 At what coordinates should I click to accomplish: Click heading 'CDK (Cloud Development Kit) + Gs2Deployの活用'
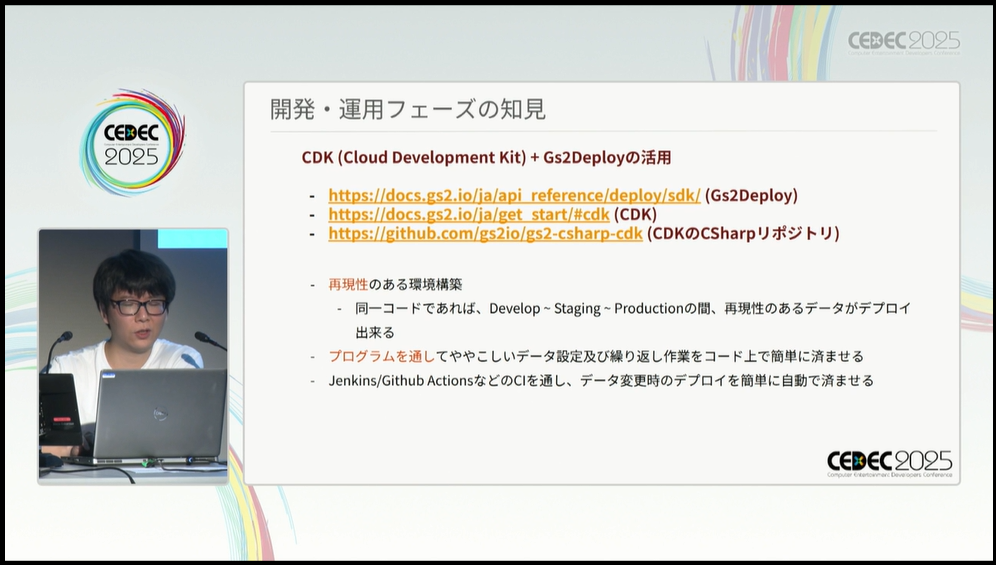click(486, 158)
